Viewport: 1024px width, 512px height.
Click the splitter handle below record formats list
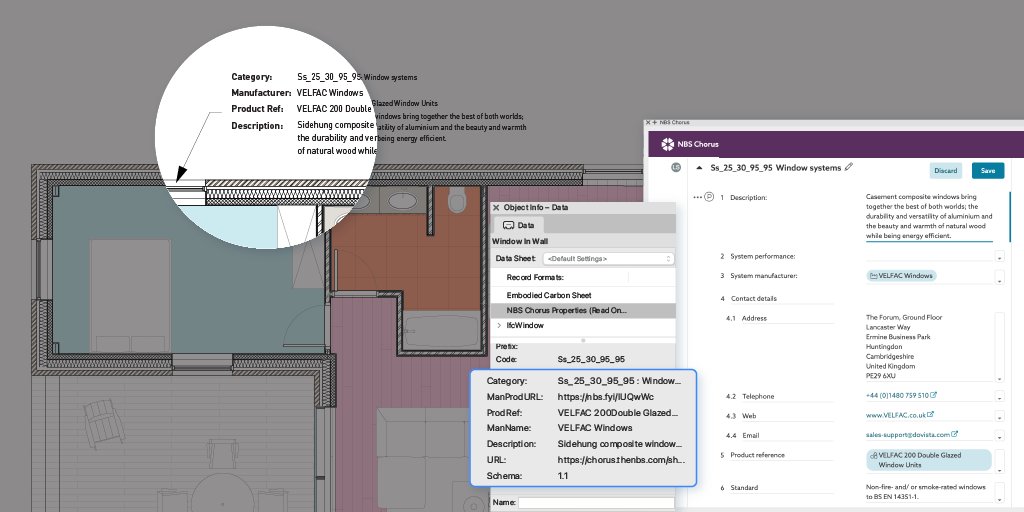583,340
